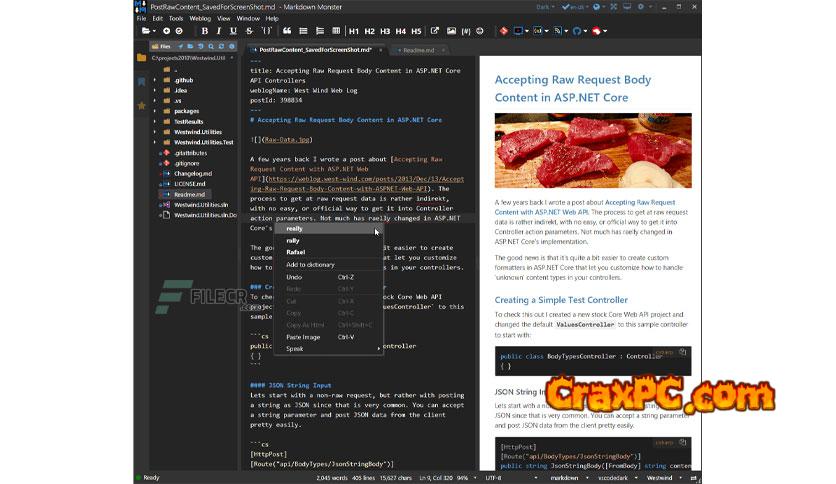Open the Weblog menu
Screen dimensions: 836x484
pos(200,18)
